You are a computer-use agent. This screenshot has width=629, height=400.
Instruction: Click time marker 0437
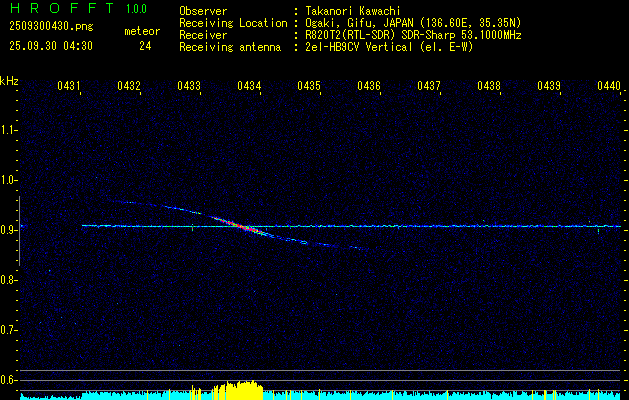tap(429, 86)
